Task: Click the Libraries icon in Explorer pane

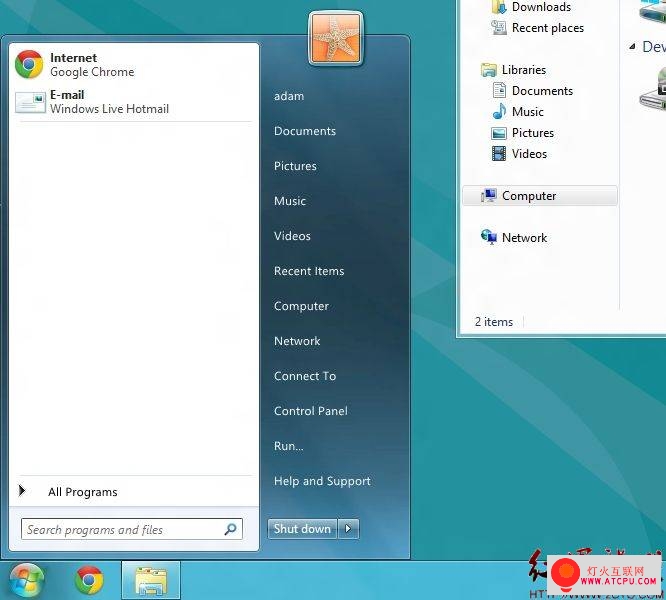Action: click(x=489, y=70)
